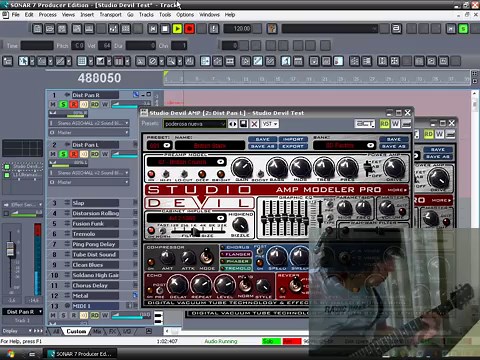Open the Tracks menu
480x360 pixels.
tap(146, 15)
